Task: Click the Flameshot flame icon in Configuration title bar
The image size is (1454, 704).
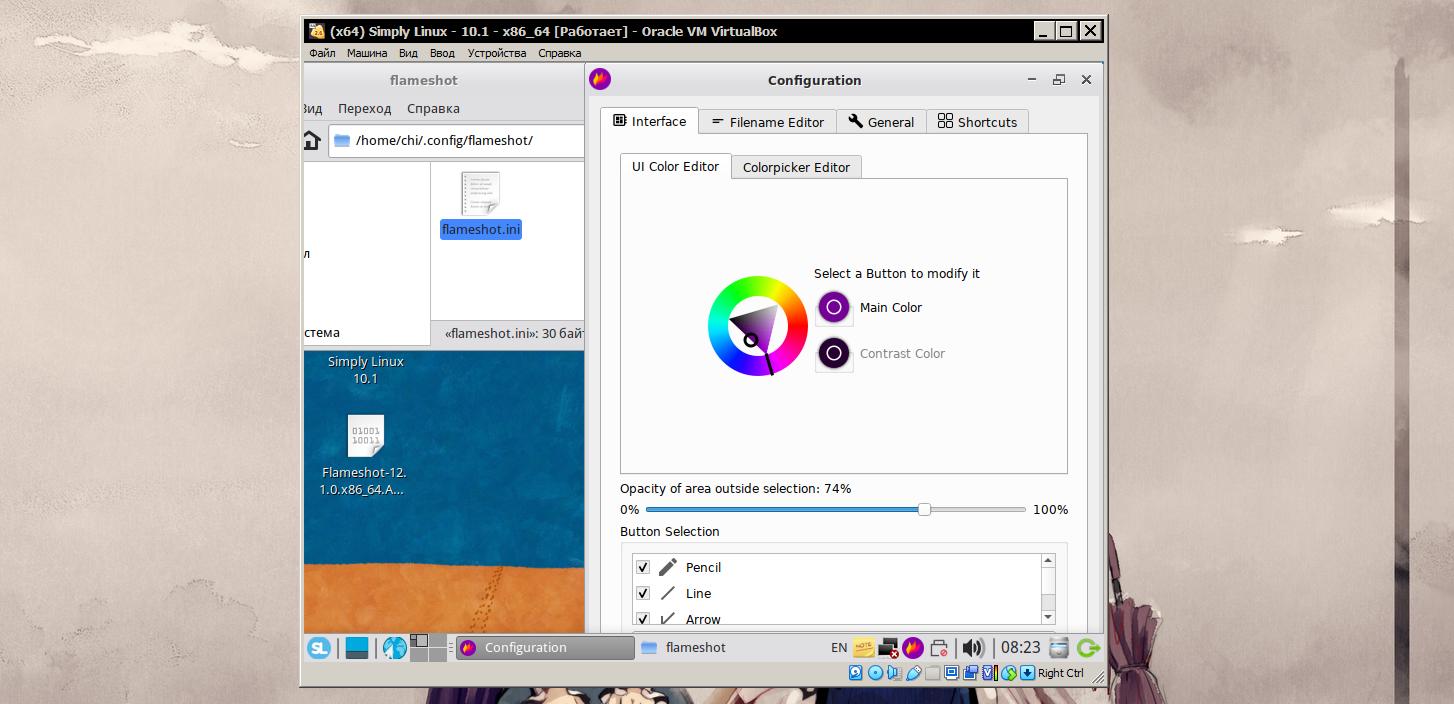Action: pos(600,79)
